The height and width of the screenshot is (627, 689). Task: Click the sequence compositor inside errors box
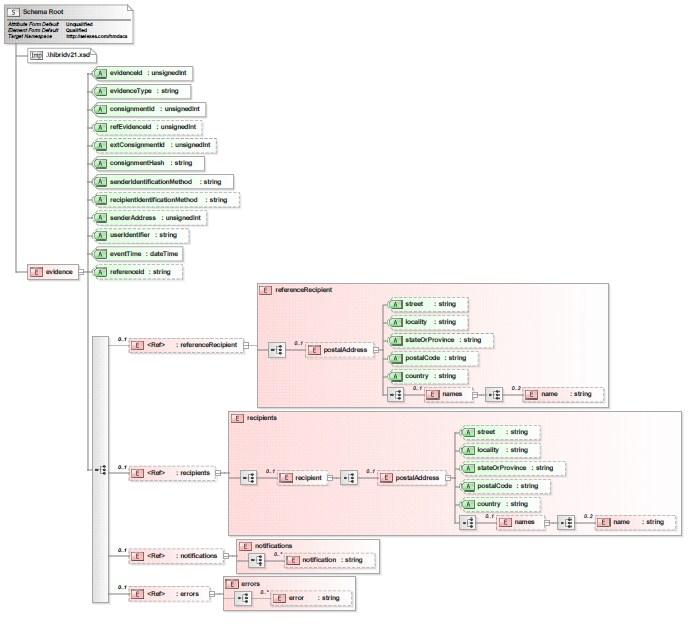point(243,598)
